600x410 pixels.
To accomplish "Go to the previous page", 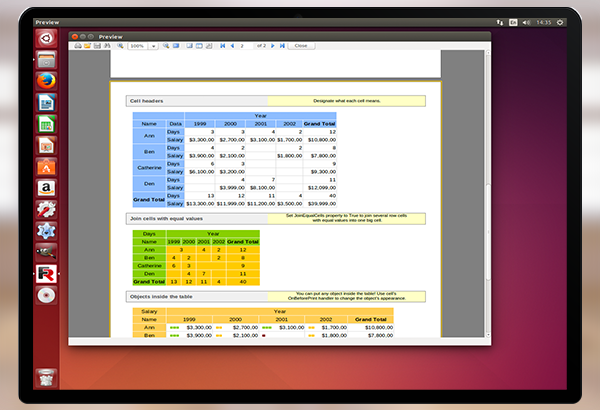I will (233, 46).
